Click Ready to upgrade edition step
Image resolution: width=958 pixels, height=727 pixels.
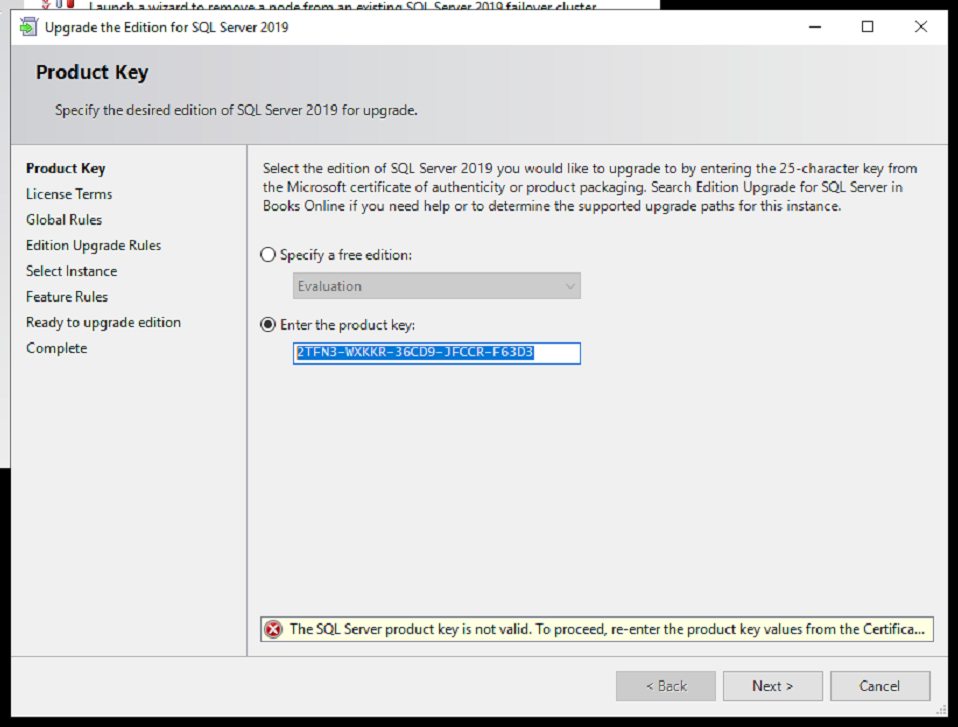click(x=103, y=322)
